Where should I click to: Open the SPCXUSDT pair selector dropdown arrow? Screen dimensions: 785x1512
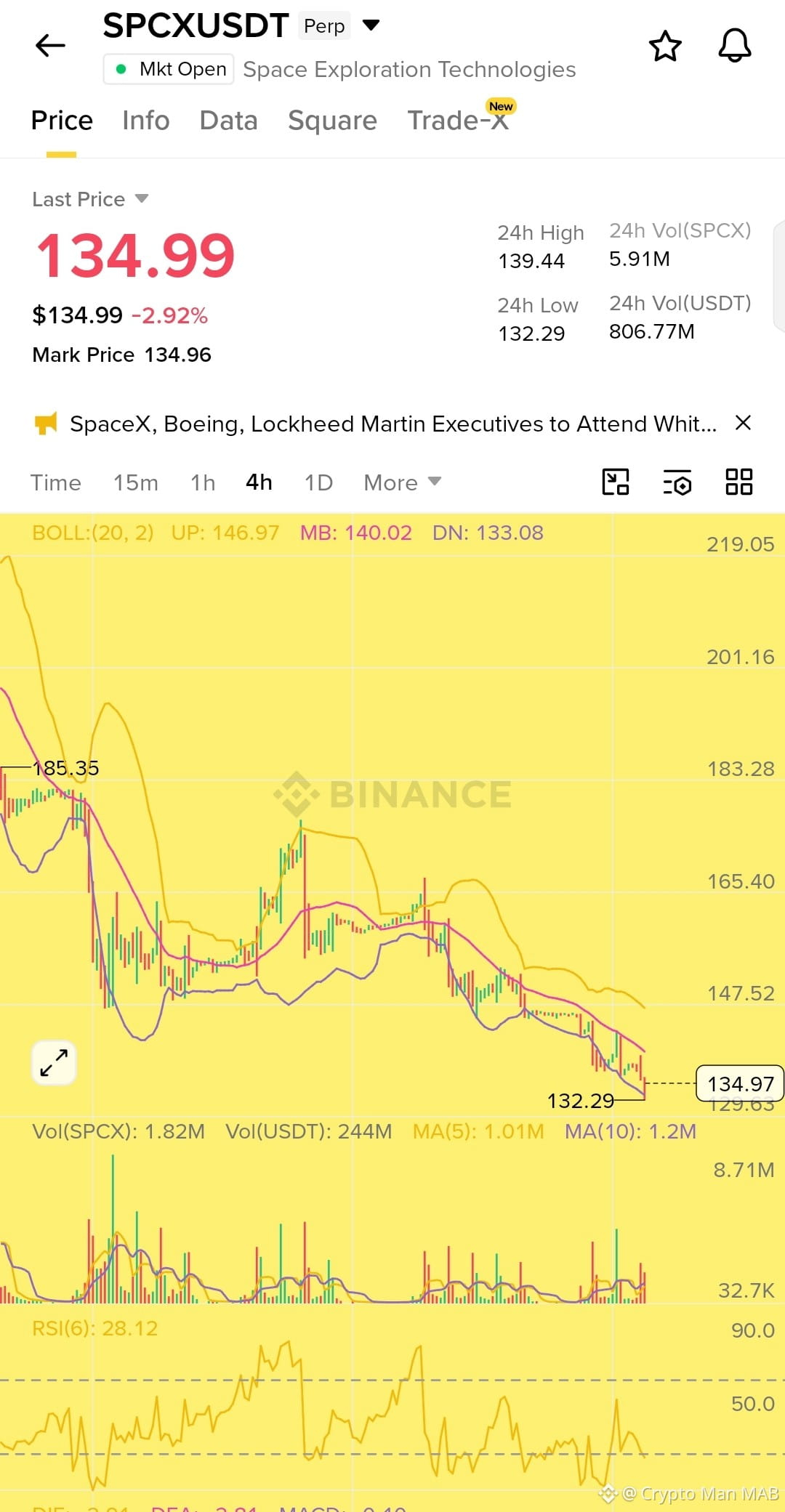pyautogui.click(x=371, y=25)
